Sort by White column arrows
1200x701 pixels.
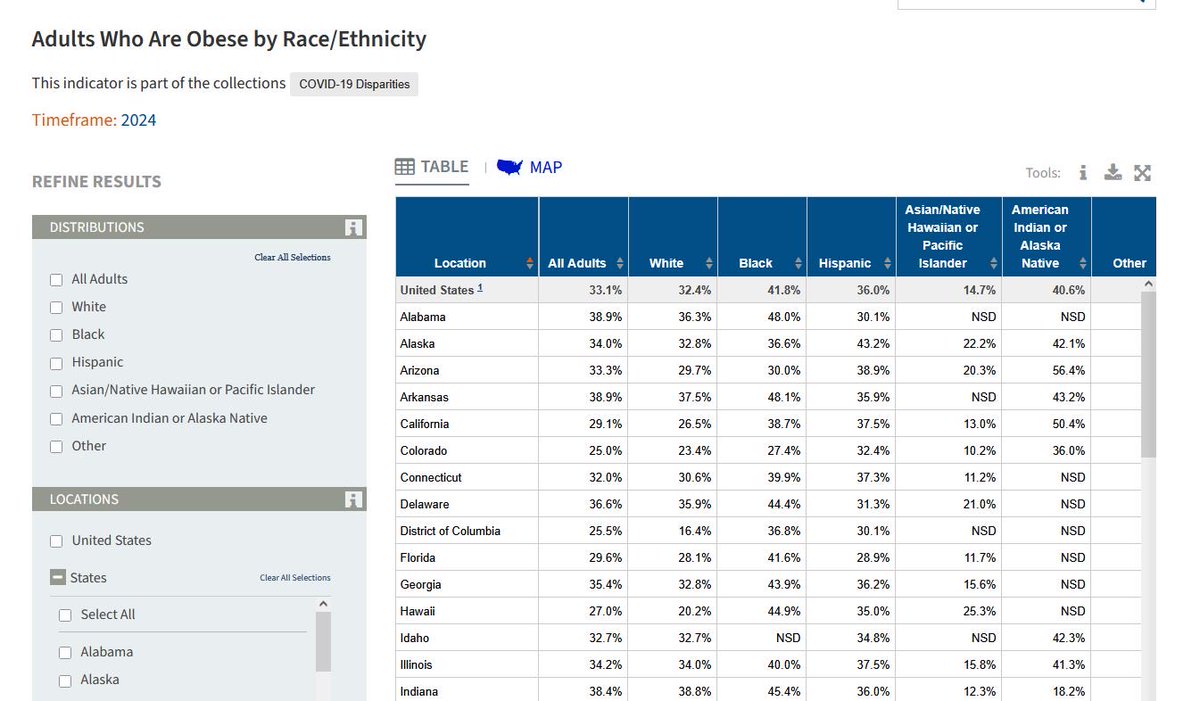pyautogui.click(x=710, y=264)
